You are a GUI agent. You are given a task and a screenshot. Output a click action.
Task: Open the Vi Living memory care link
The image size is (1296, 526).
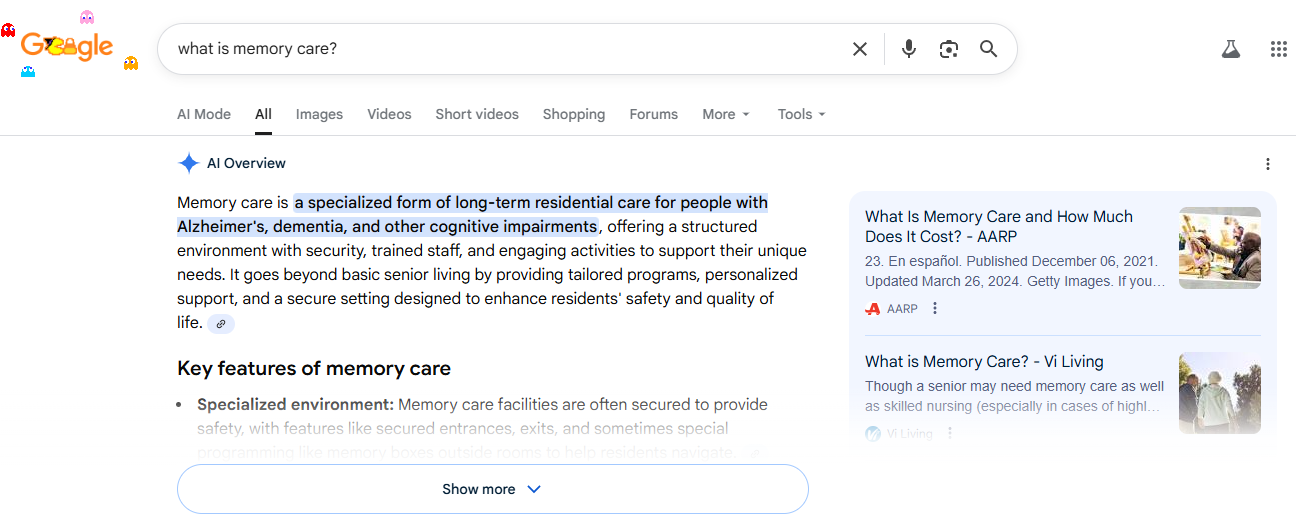[x=983, y=362]
